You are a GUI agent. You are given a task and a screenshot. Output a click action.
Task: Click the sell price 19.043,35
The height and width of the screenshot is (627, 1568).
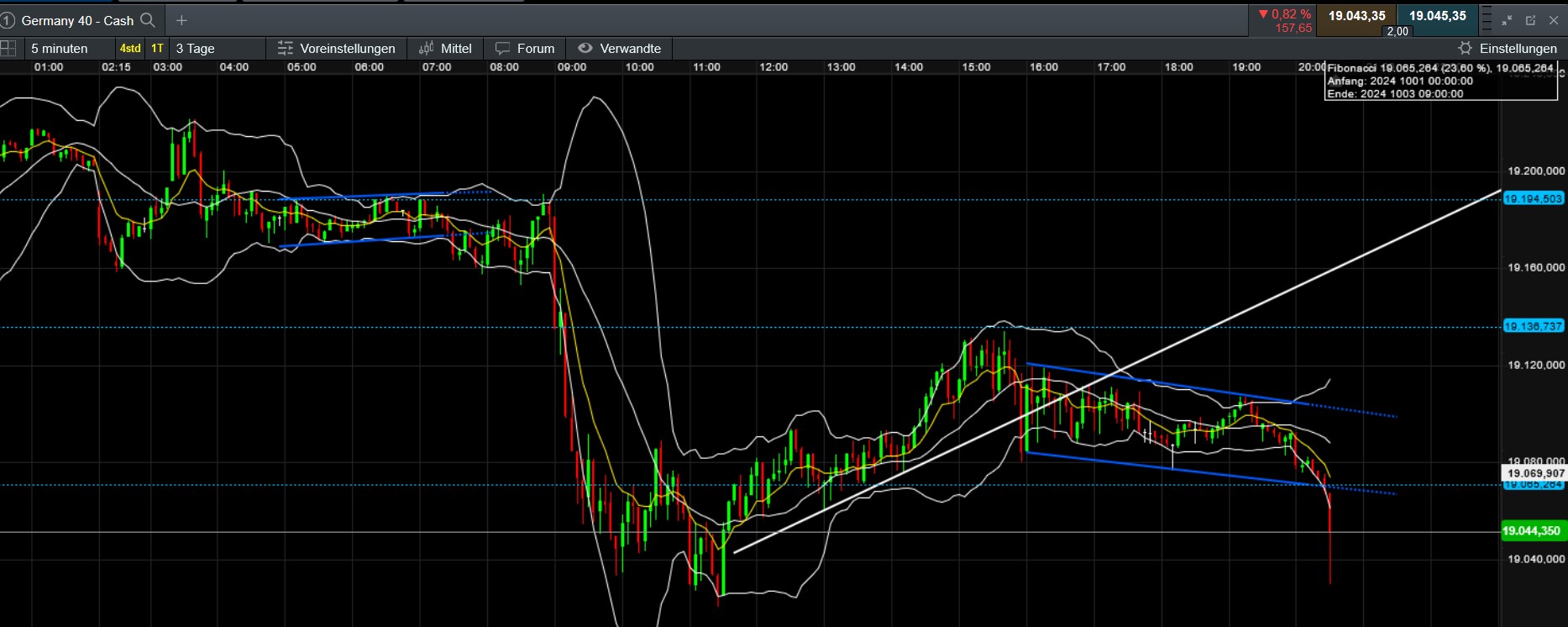(1356, 16)
